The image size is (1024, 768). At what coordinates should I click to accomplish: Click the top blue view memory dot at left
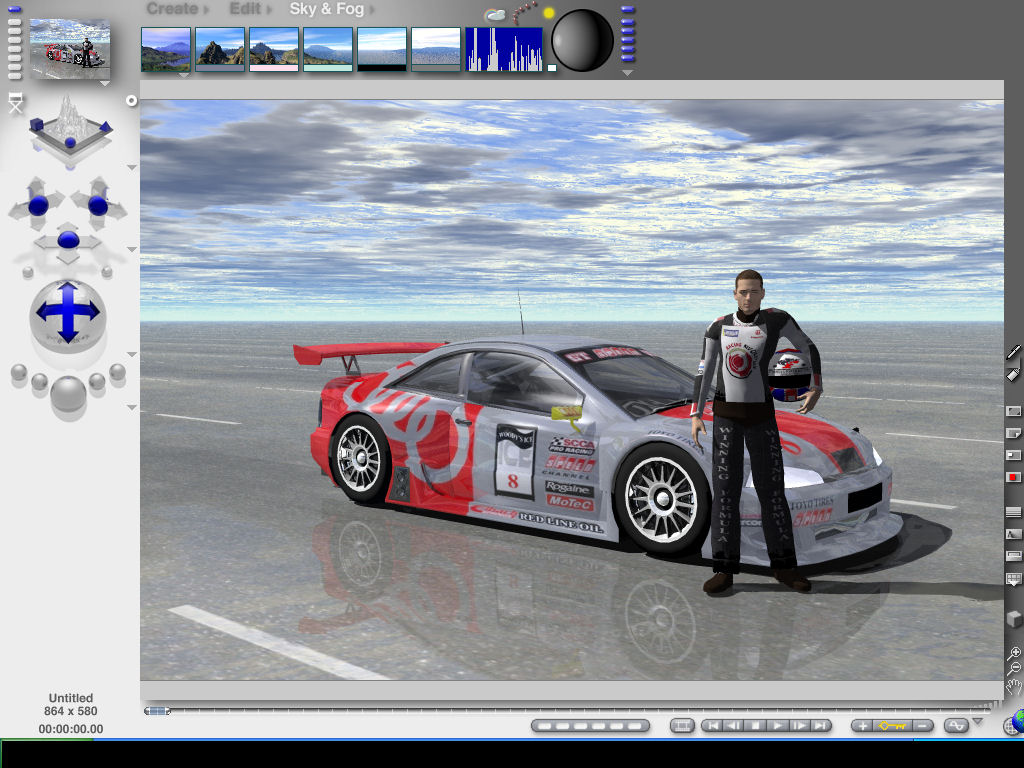pyautogui.click(x=14, y=9)
